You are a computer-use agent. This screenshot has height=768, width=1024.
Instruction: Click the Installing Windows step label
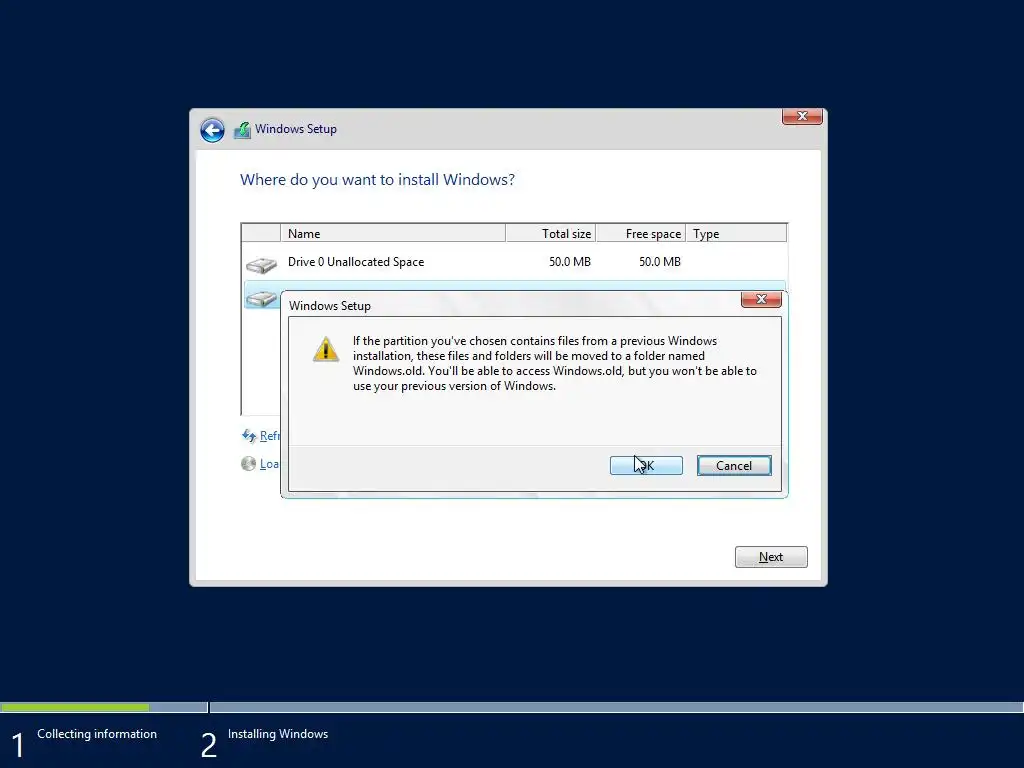[x=278, y=734]
